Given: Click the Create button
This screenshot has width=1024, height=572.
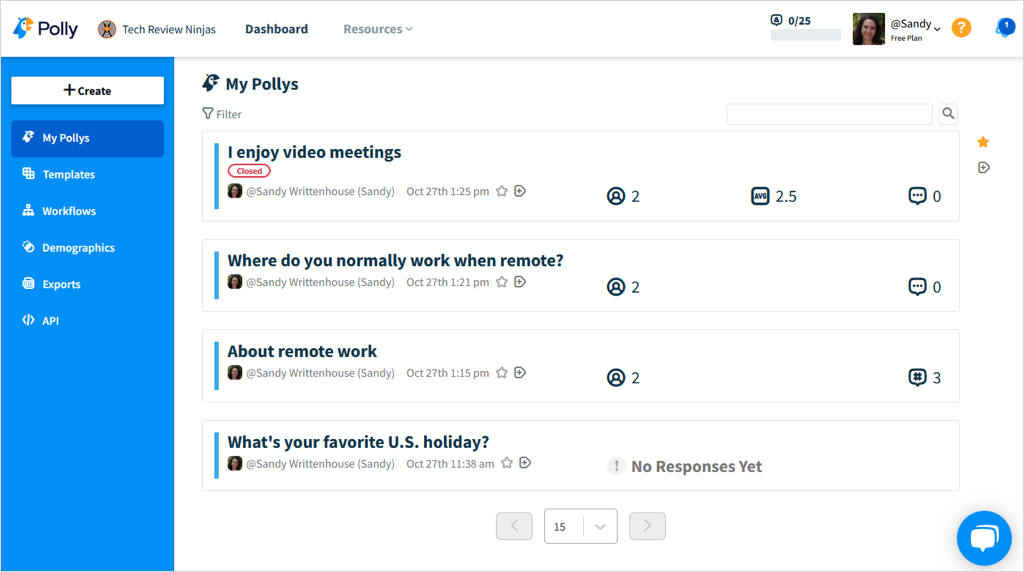Looking at the screenshot, I should coord(88,91).
